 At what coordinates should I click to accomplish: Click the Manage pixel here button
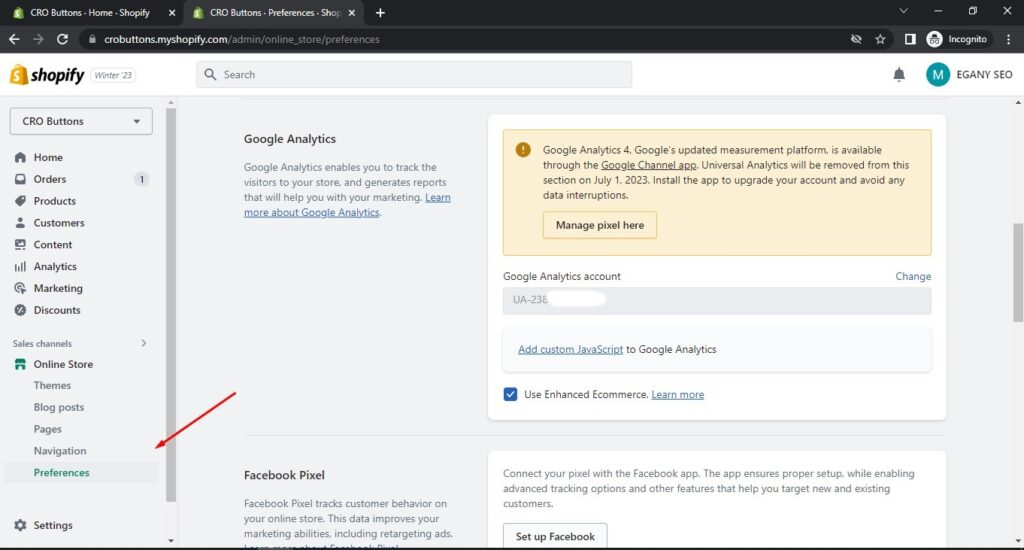coord(600,225)
